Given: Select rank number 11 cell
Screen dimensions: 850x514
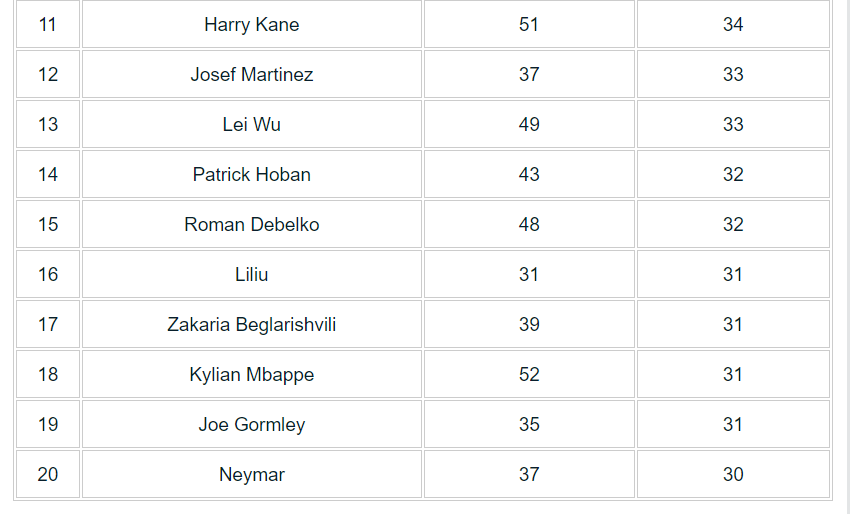Looking at the screenshot, I should (x=48, y=24).
